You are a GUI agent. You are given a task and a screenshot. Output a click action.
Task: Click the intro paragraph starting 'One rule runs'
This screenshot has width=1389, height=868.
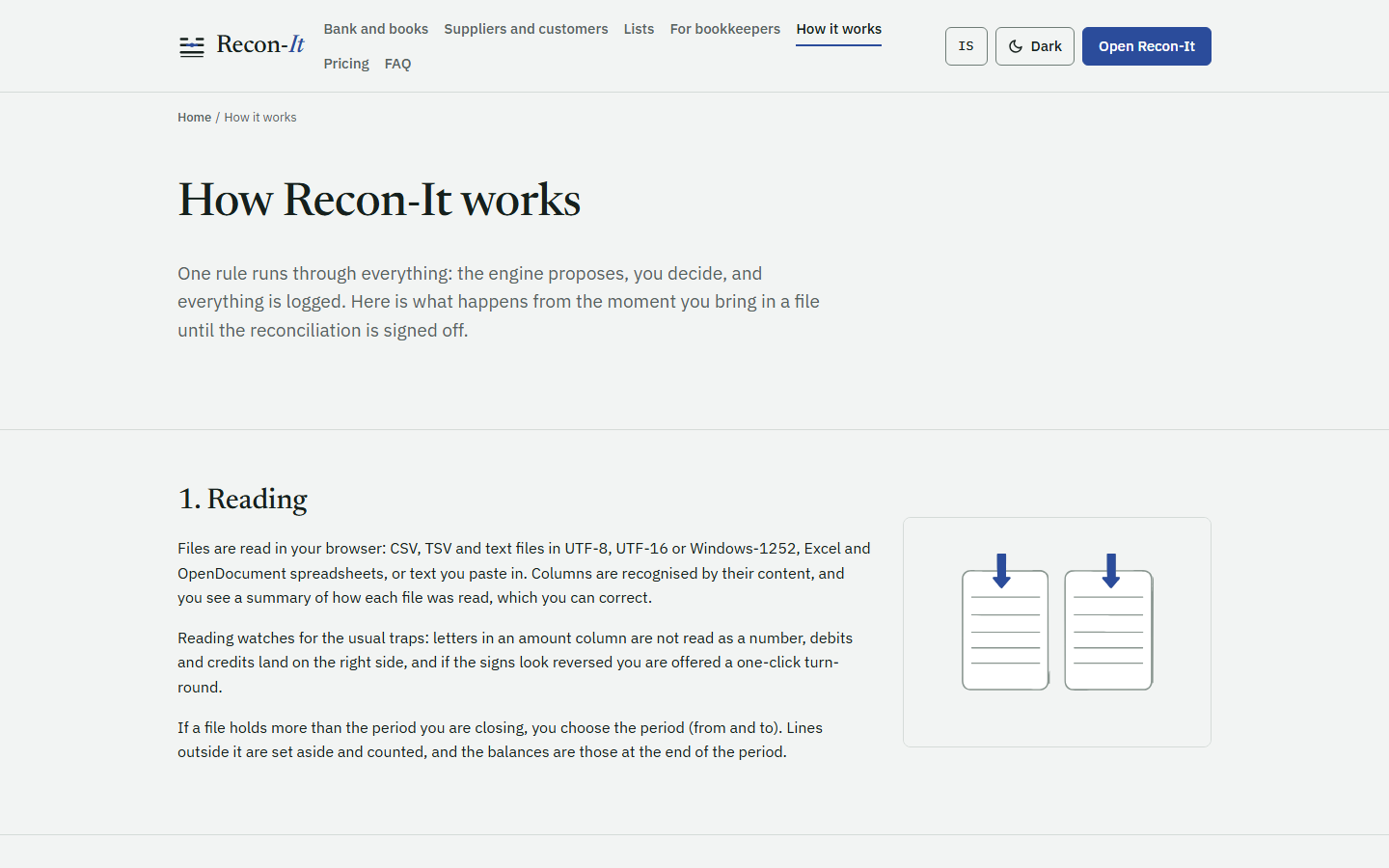click(x=499, y=302)
